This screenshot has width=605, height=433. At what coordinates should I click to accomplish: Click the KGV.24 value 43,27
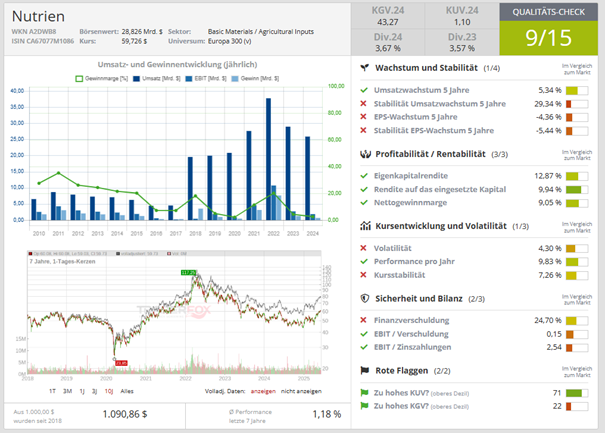(388, 22)
